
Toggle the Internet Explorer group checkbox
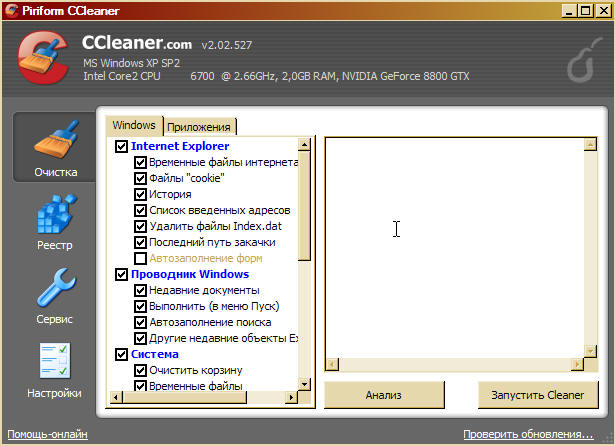pyautogui.click(x=121, y=146)
